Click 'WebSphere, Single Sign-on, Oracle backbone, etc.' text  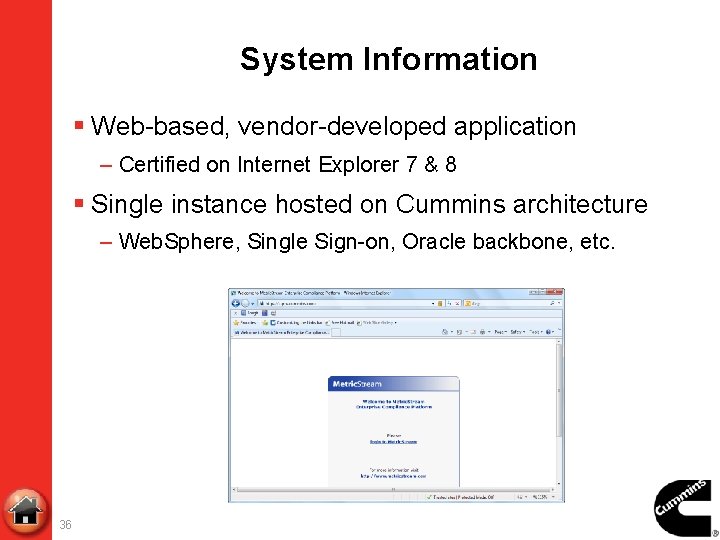tap(367, 242)
